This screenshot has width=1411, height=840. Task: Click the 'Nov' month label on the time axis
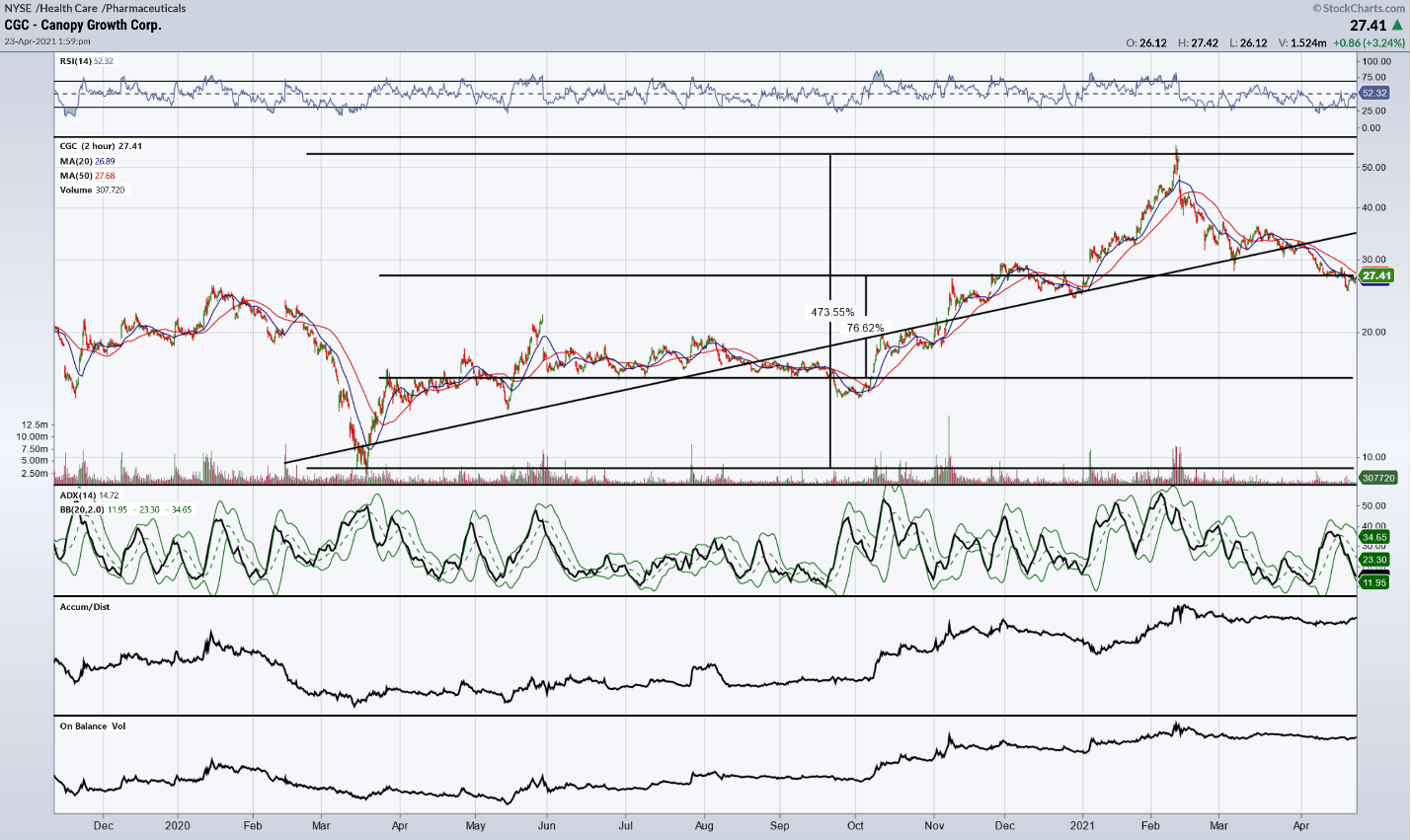[934, 825]
